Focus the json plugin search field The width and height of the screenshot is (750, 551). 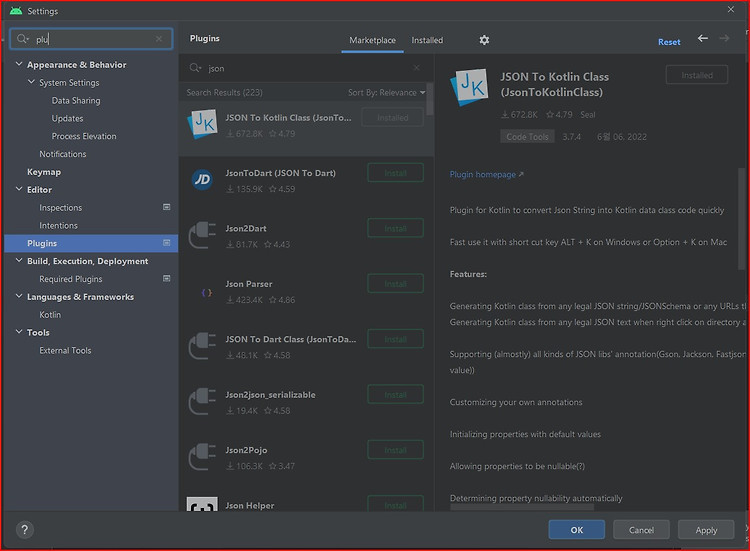(x=306, y=68)
